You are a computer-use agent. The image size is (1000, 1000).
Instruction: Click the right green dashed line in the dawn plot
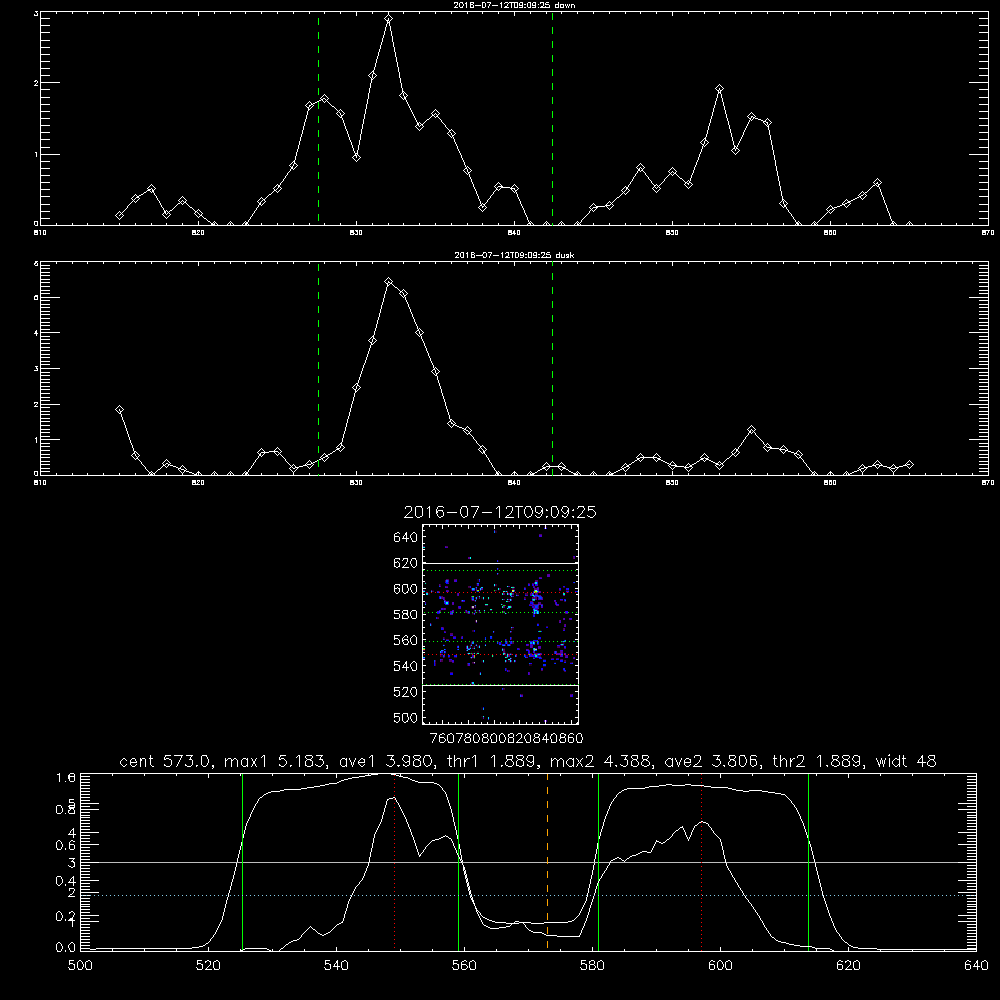[552, 118]
